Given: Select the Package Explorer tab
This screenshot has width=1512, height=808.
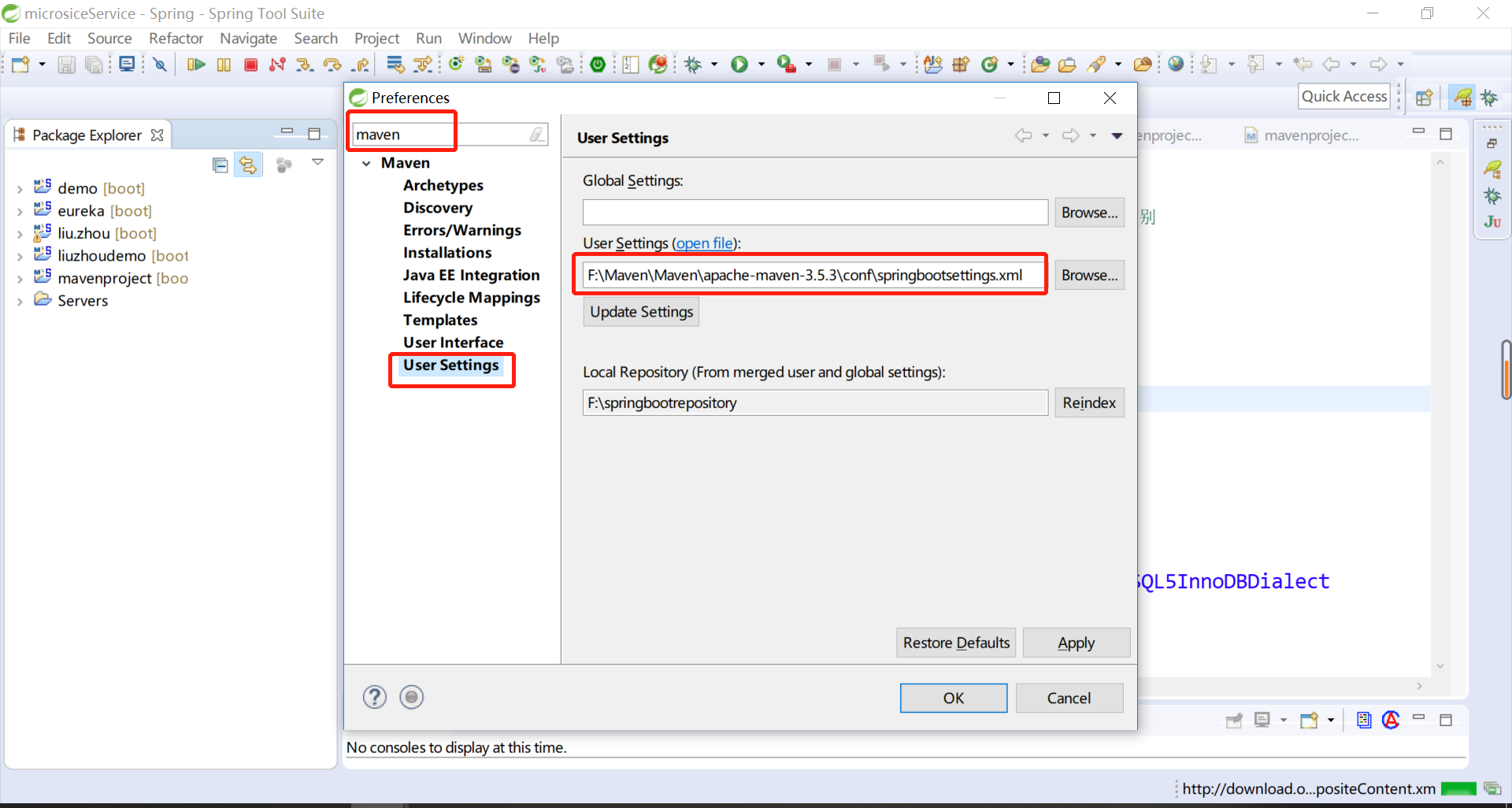Looking at the screenshot, I should point(88,135).
